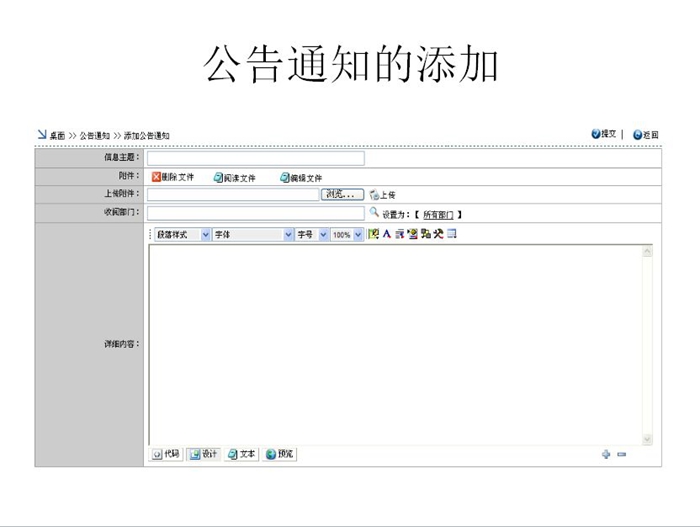Click the first editor toolbar icon after zoom
The height and width of the screenshot is (527, 700).
tap(374, 234)
